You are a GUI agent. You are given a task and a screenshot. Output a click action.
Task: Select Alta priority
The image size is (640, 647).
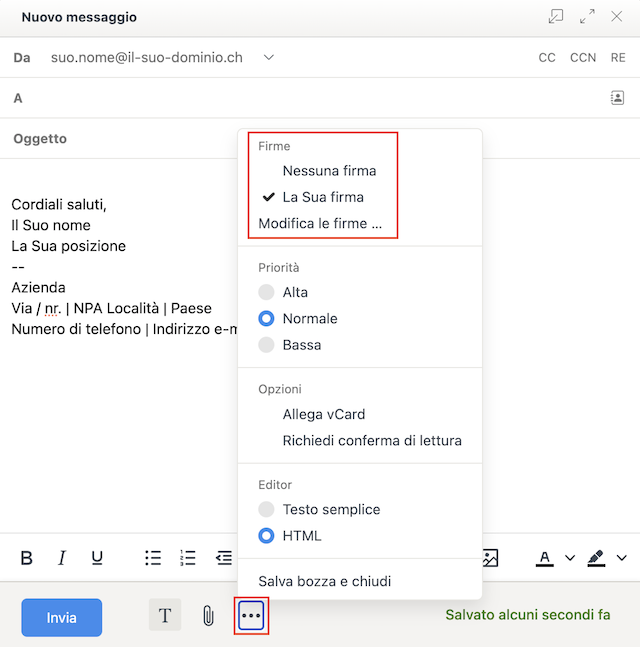283,292
